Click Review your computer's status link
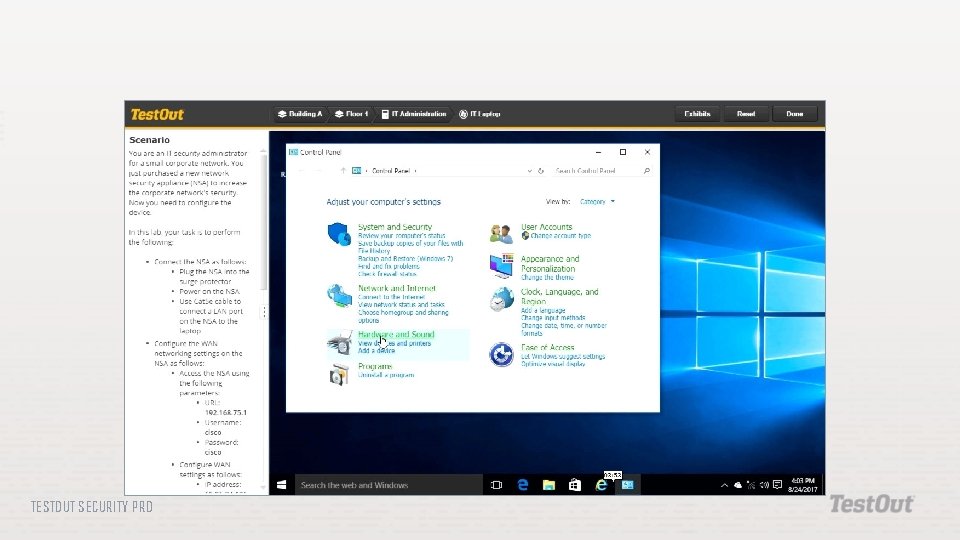This screenshot has height=540, width=960. [x=402, y=236]
